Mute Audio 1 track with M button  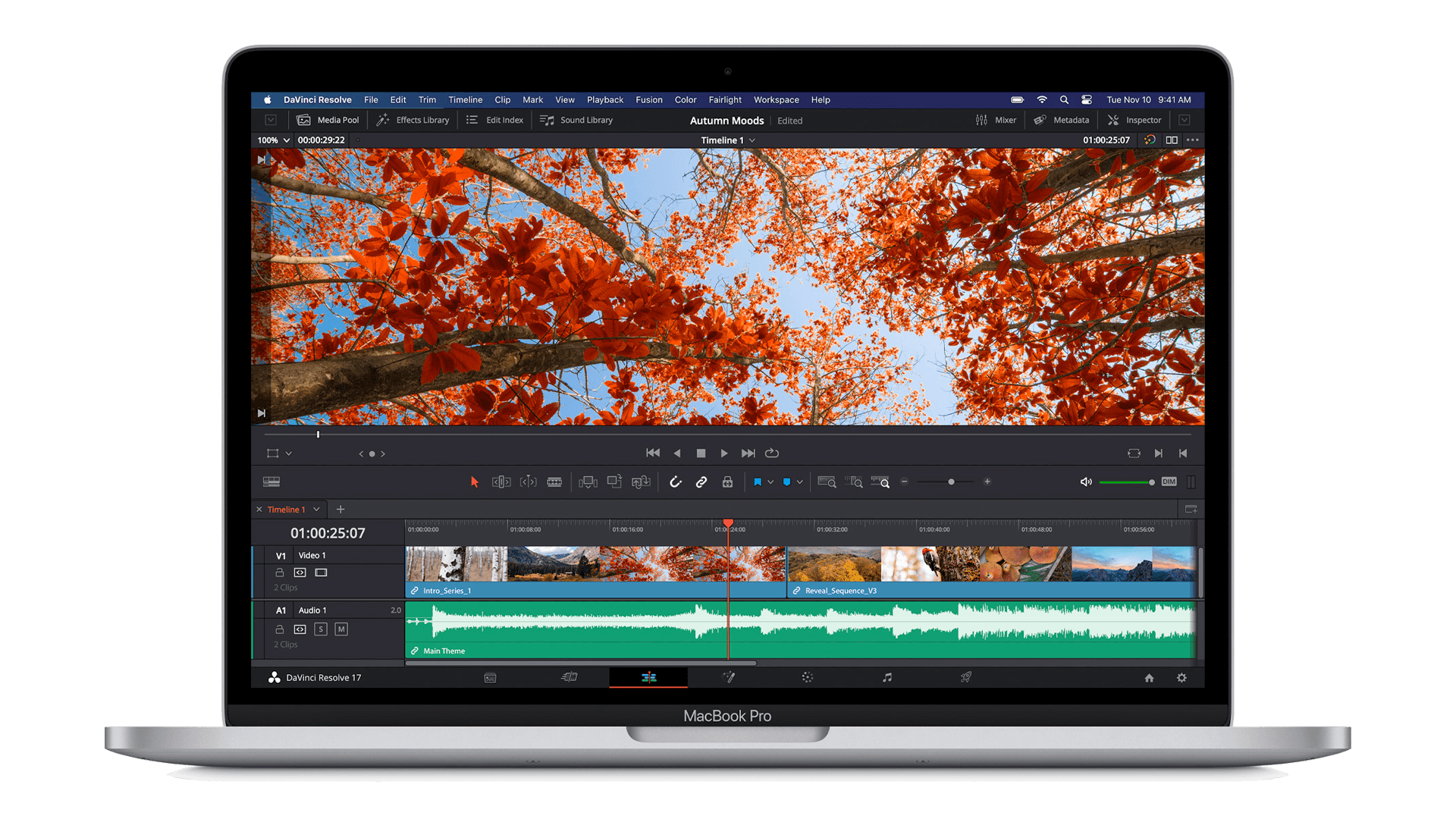tap(341, 629)
